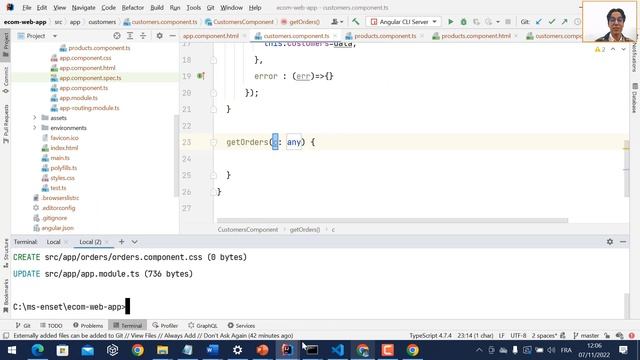
Task: Open Database tool window on right
Action: (x=635, y=98)
